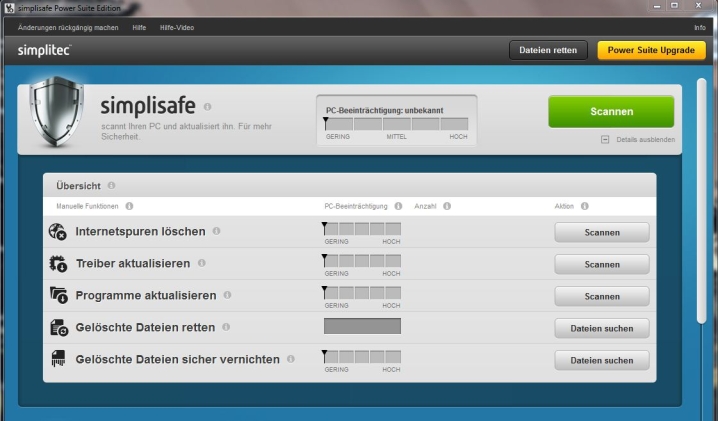Viewport: 718px width, 421px height.
Task: Click the PC-Beeinträchtigung gauge in simplisafe header
Action: (396, 124)
